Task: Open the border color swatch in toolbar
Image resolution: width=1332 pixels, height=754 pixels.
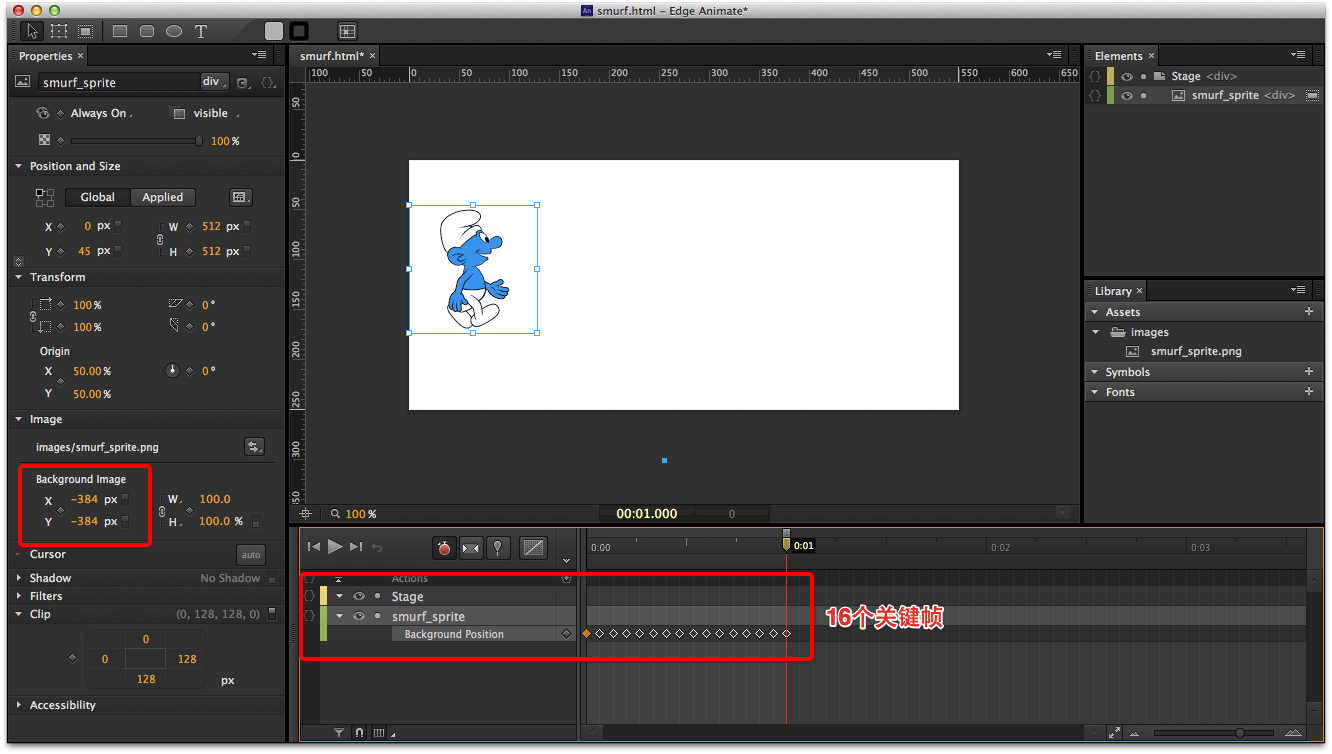Action: coord(299,31)
